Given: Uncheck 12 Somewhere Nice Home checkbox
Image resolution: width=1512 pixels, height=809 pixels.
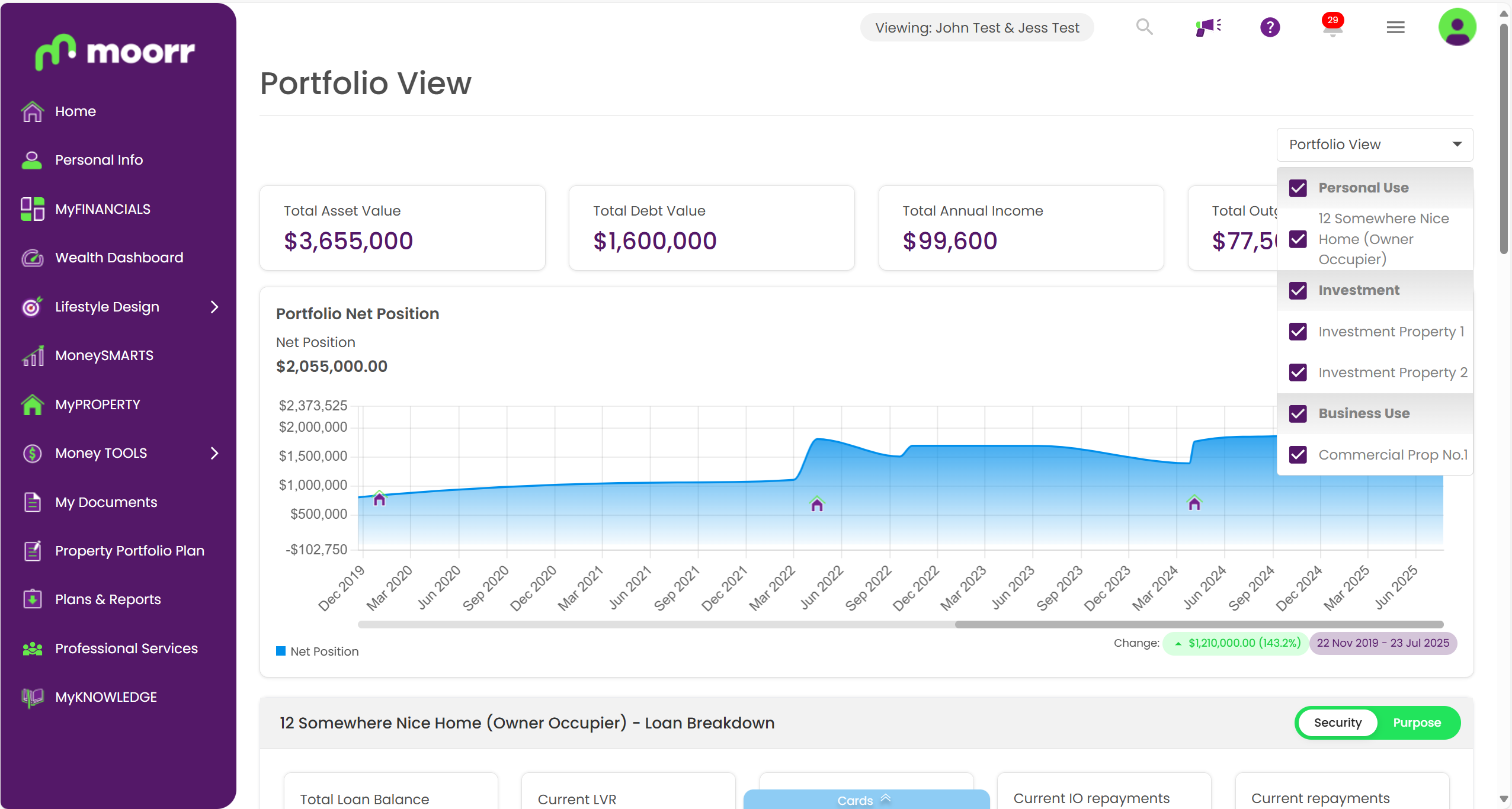Looking at the screenshot, I should [1298, 239].
